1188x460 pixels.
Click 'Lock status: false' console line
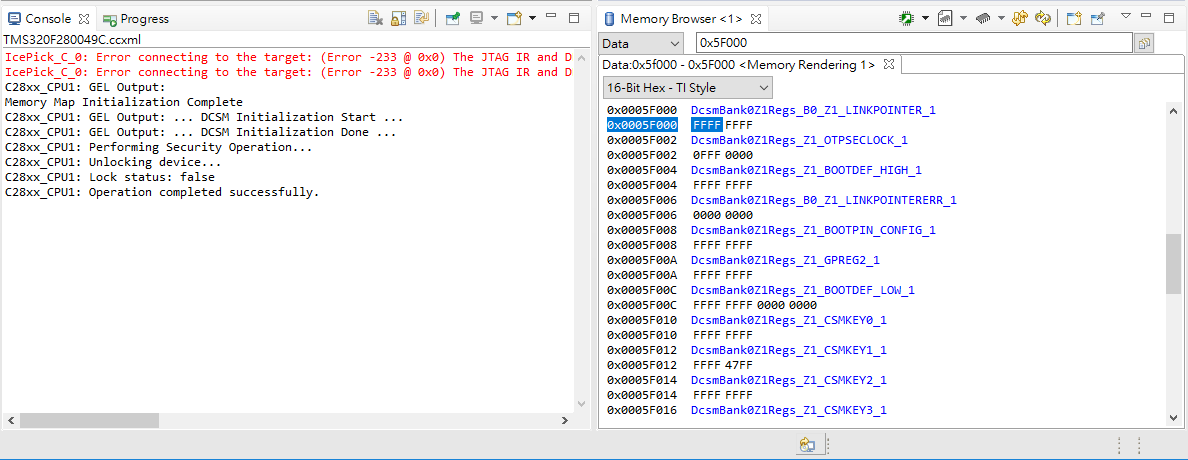[110, 177]
